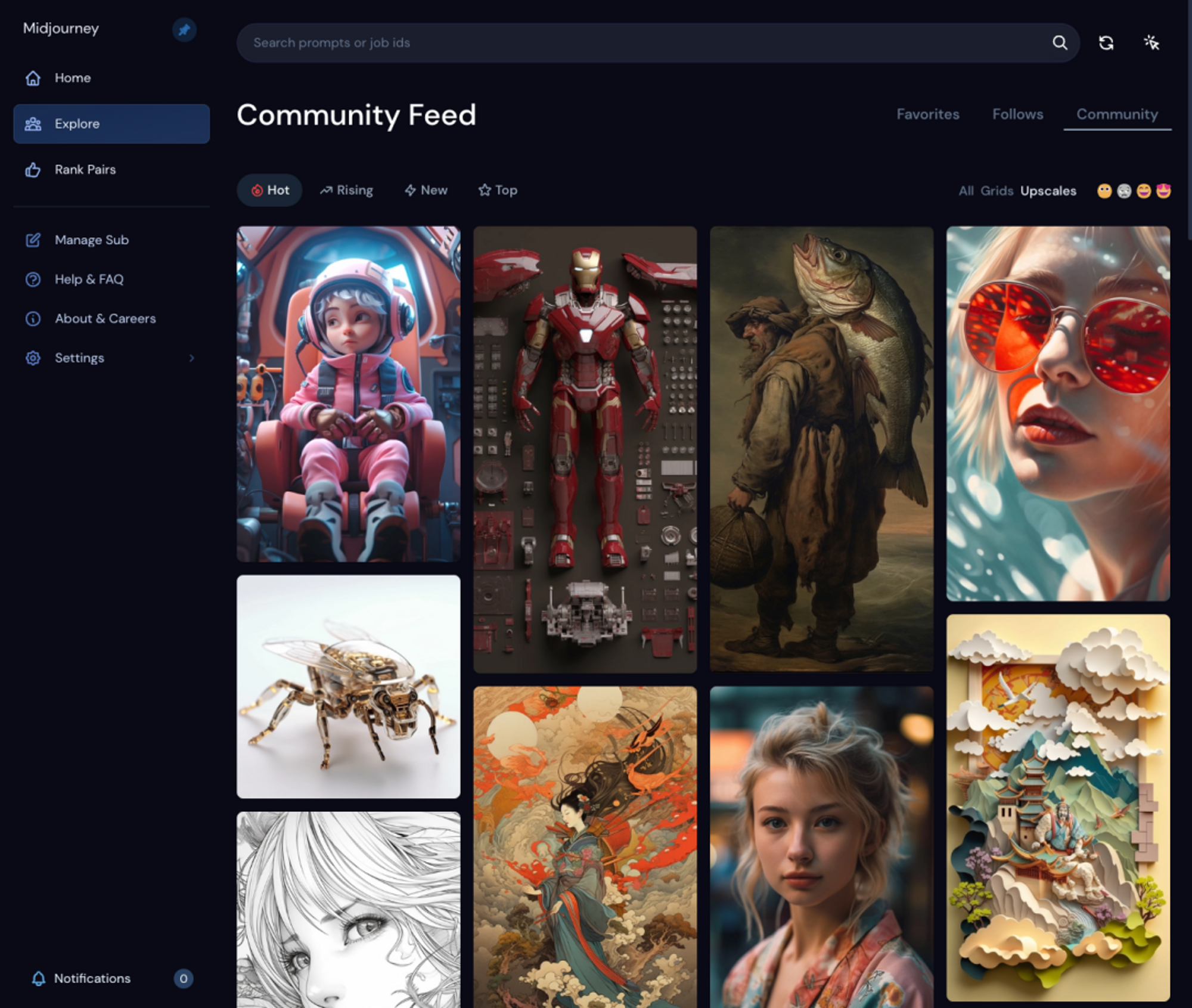Select the All filter option
Screen dimensions: 1192x1008
(x=966, y=191)
